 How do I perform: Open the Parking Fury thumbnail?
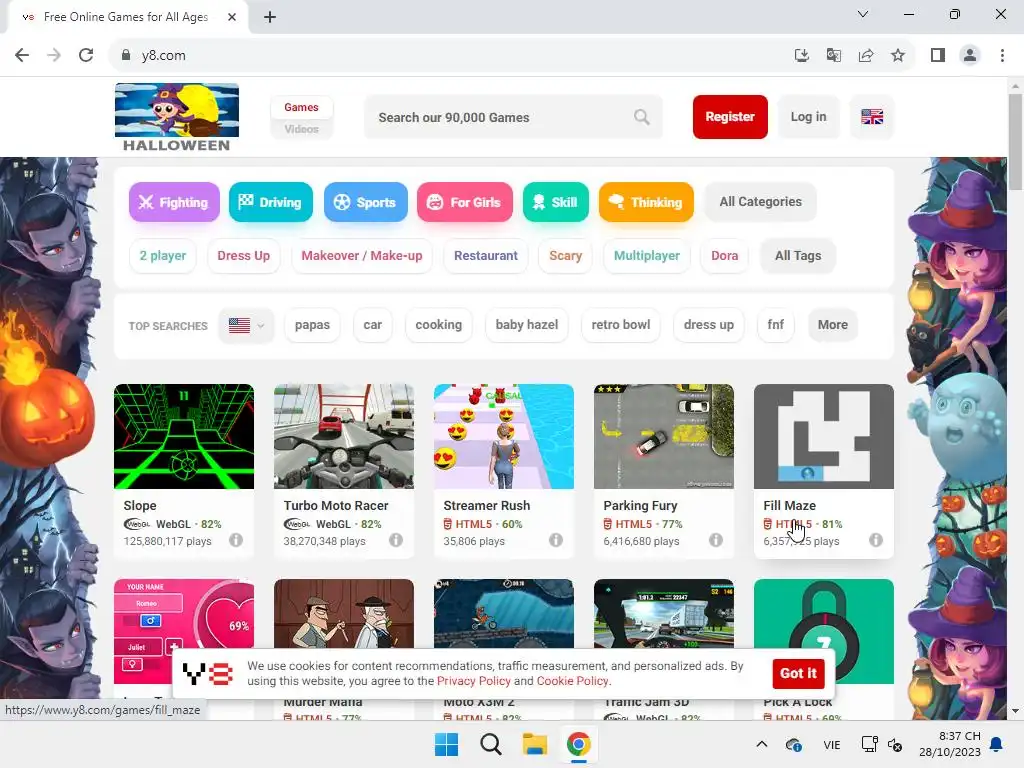click(664, 436)
